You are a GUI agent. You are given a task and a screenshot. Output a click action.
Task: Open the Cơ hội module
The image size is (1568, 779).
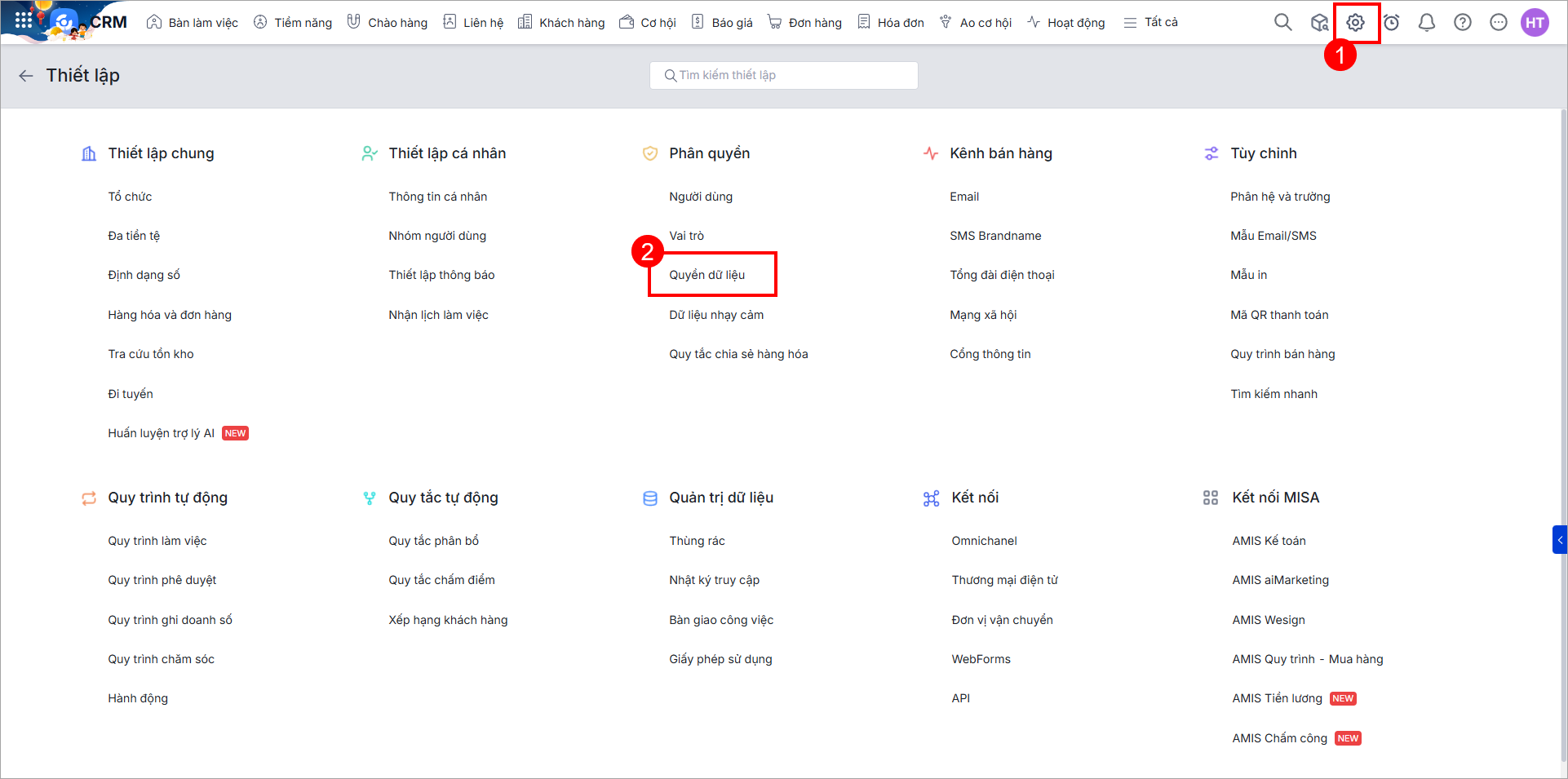click(x=648, y=23)
